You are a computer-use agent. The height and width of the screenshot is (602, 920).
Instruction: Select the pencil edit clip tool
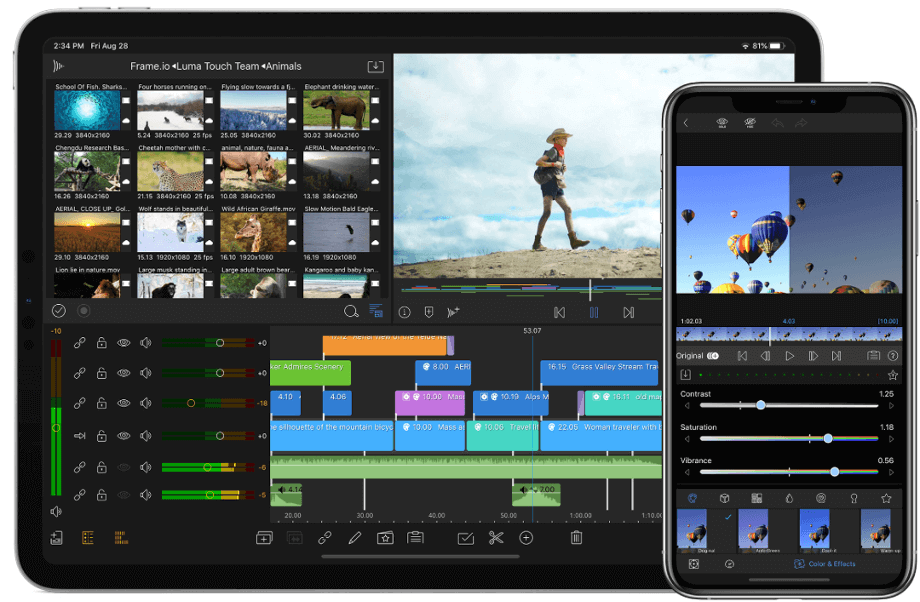pyautogui.click(x=354, y=538)
